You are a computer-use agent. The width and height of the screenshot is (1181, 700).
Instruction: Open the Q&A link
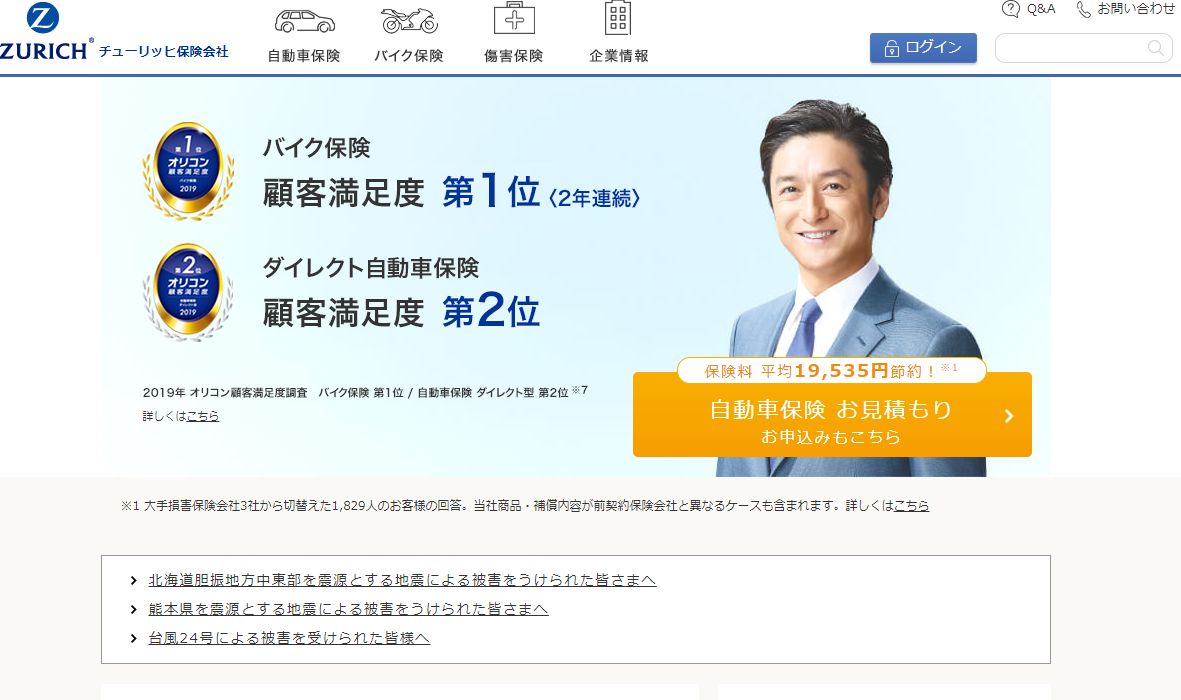1041,9
